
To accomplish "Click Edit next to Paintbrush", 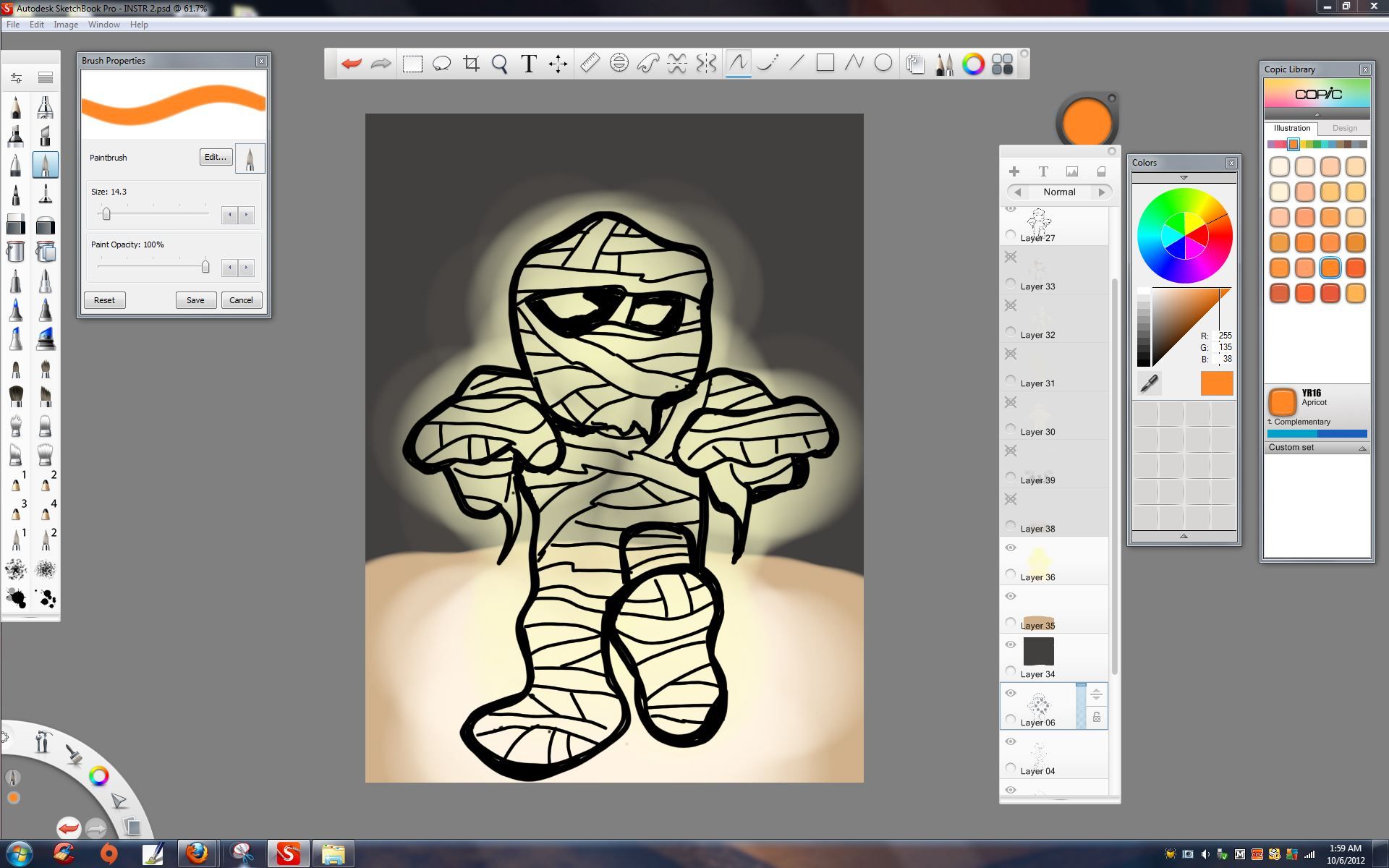I will point(215,157).
